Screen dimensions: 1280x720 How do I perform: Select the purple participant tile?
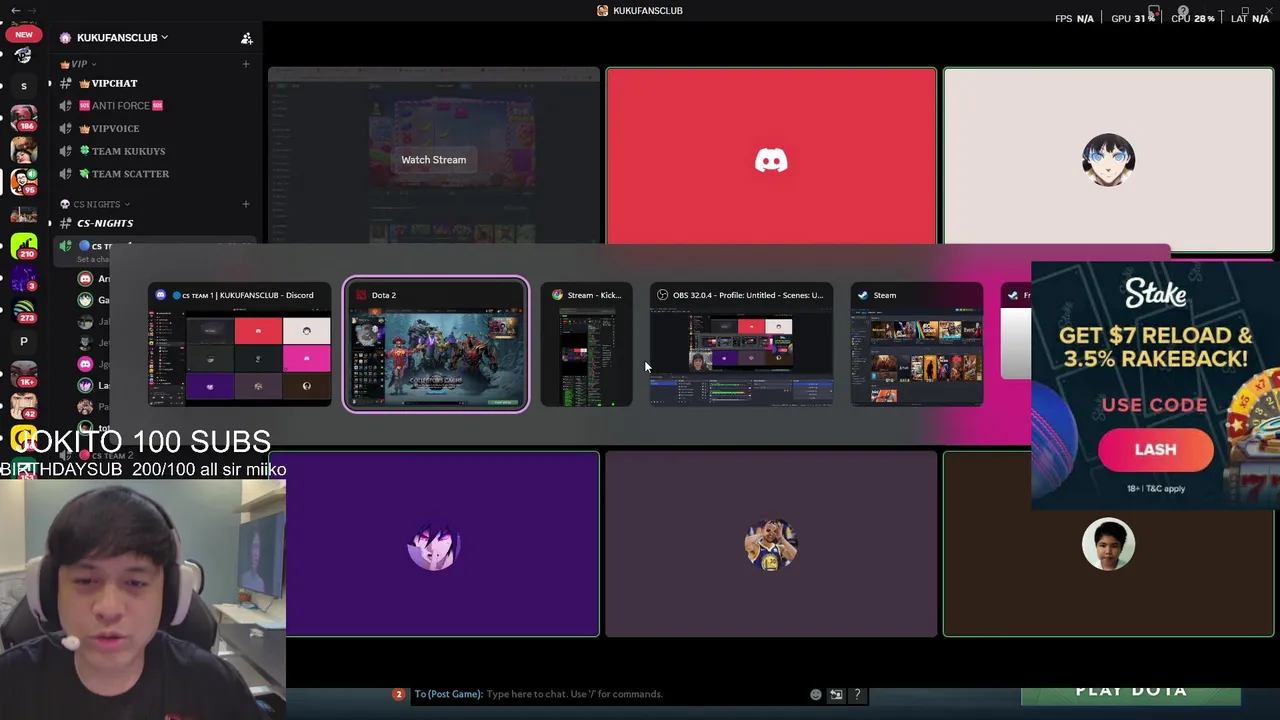pyautogui.click(x=434, y=544)
